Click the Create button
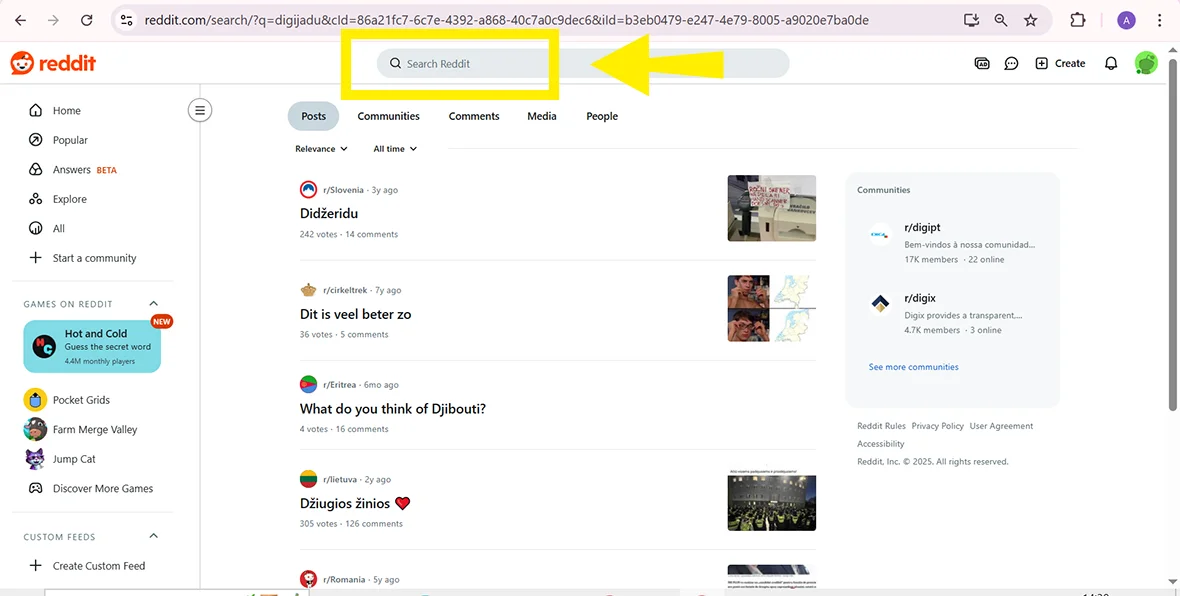 (x=1060, y=63)
